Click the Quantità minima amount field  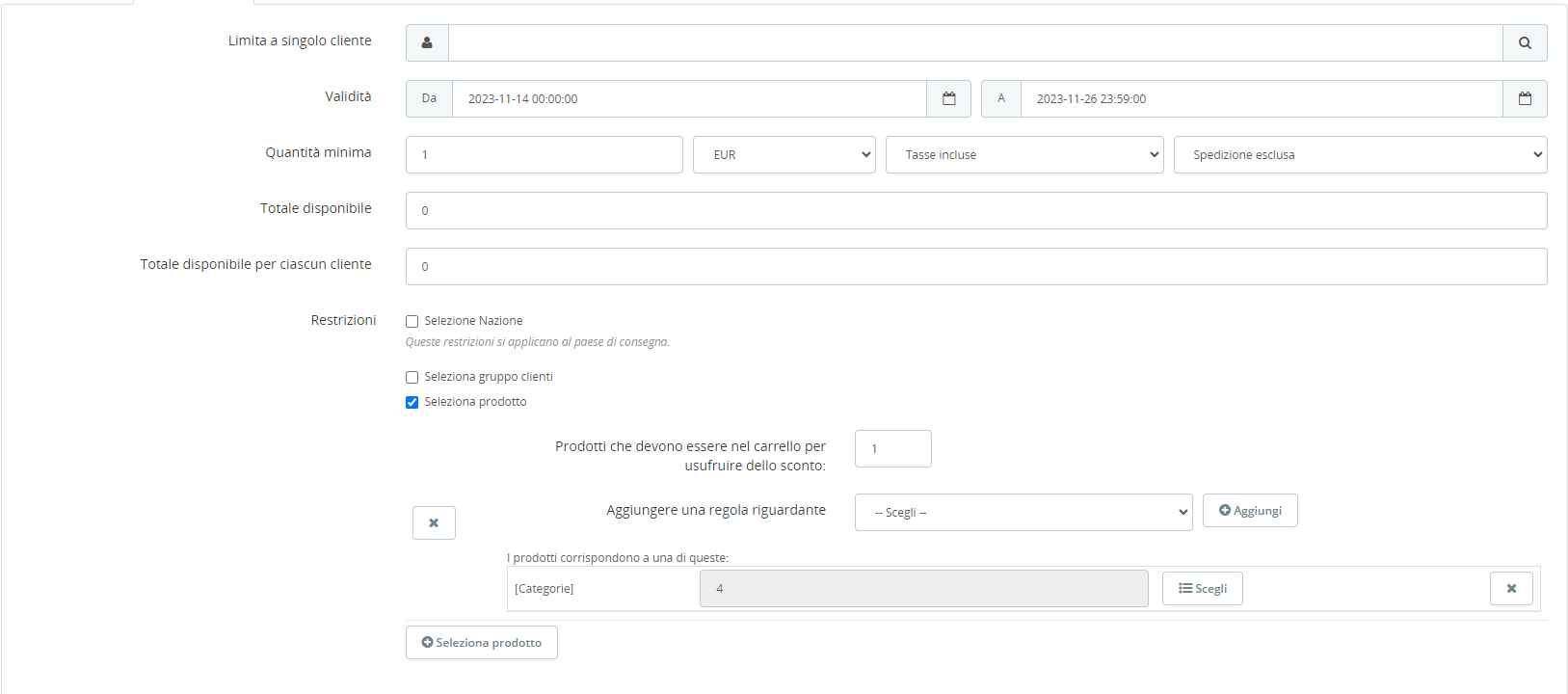coord(544,155)
